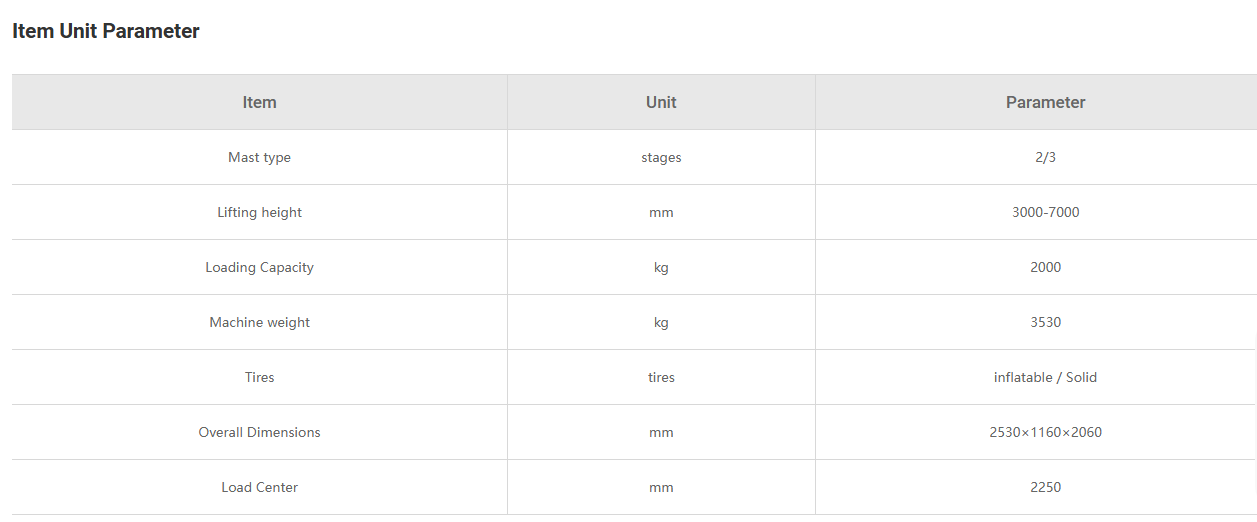The height and width of the screenshot is (522, 1257).
Task: Select the 3530 machine weight value
Action: (x=1046, y=322)
